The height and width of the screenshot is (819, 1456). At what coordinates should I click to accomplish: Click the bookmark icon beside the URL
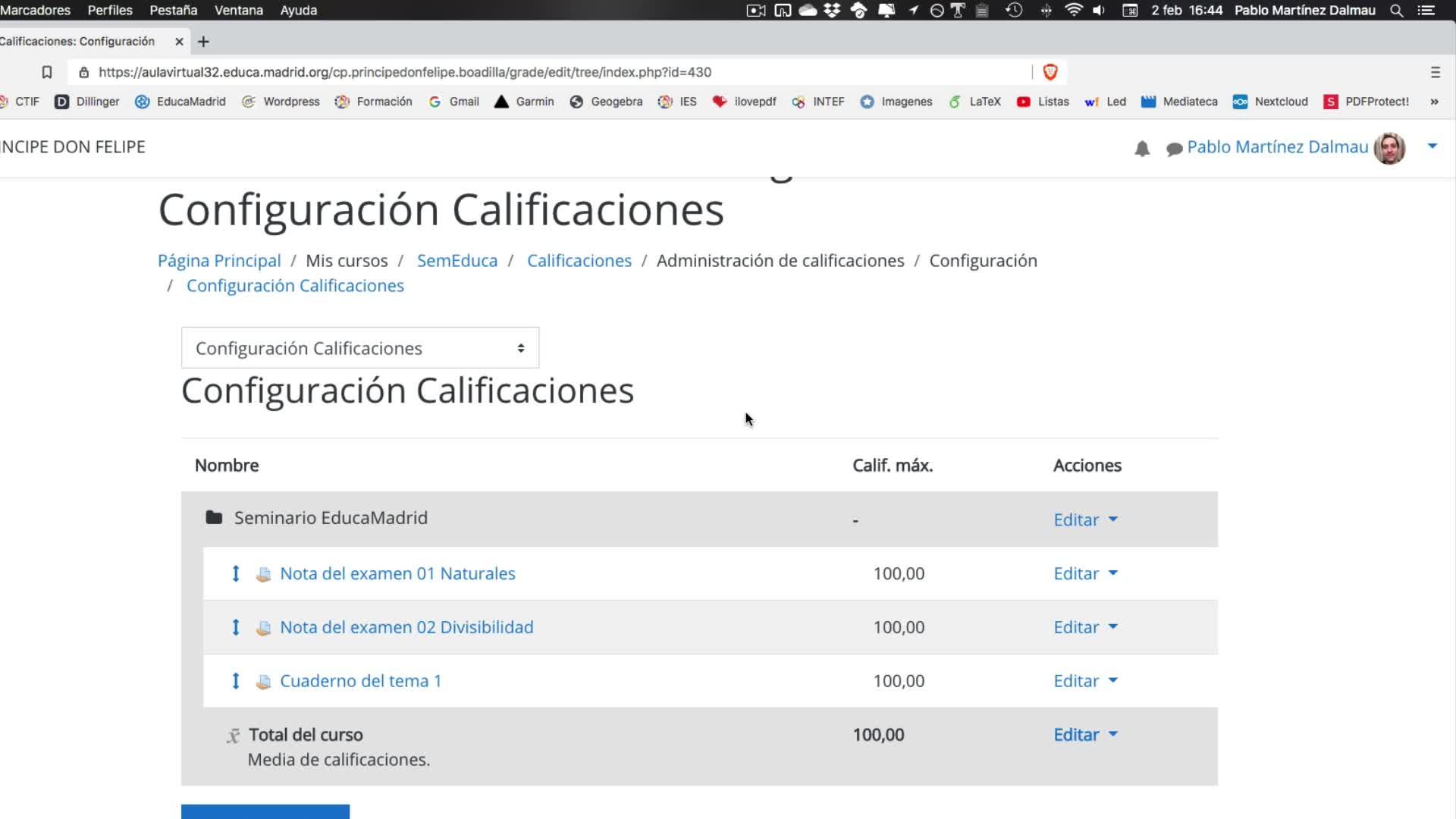pos(46,72)
